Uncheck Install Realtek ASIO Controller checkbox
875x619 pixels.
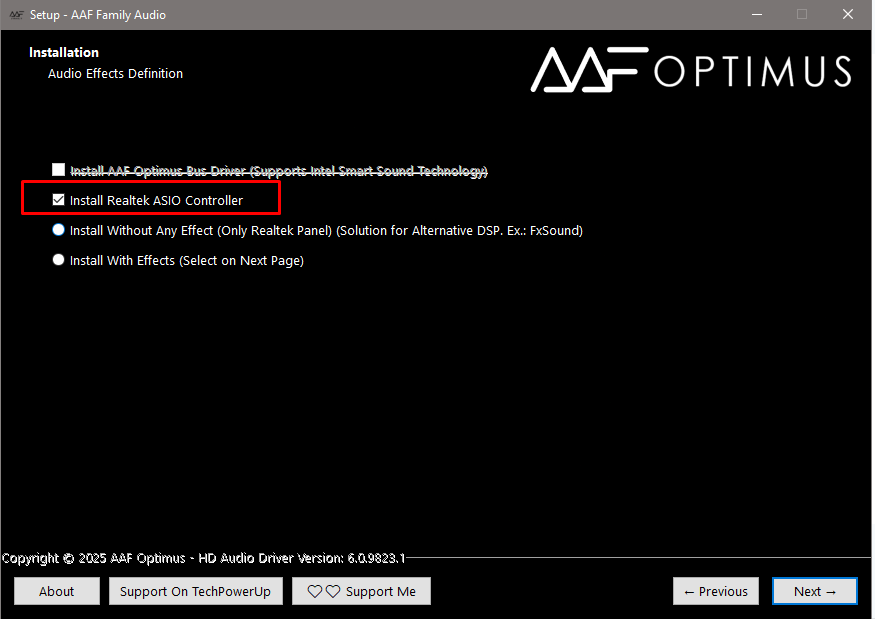coord(59,200)
